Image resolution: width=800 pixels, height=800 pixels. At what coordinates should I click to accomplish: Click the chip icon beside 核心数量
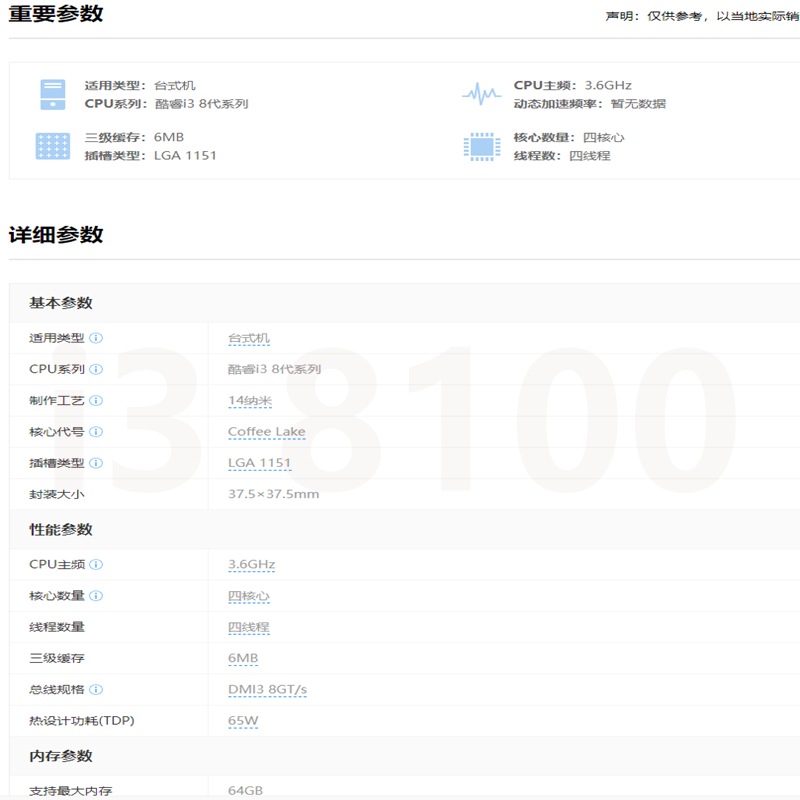(x=482, y=146)
